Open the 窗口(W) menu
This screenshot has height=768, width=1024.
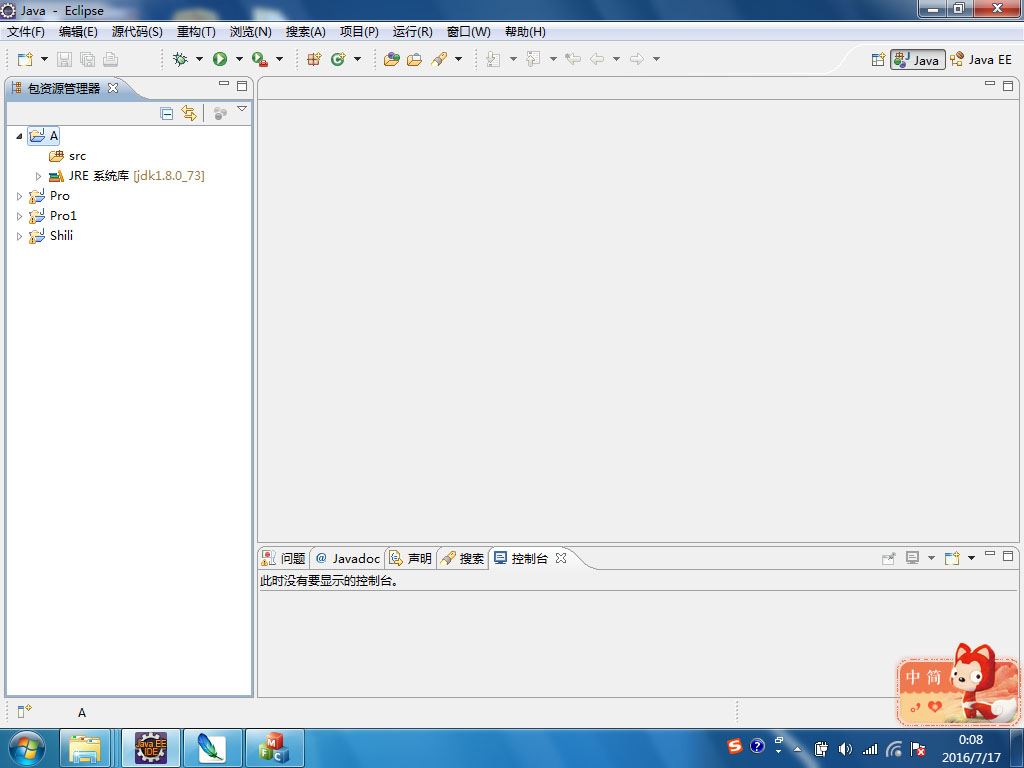pos(468,31)
